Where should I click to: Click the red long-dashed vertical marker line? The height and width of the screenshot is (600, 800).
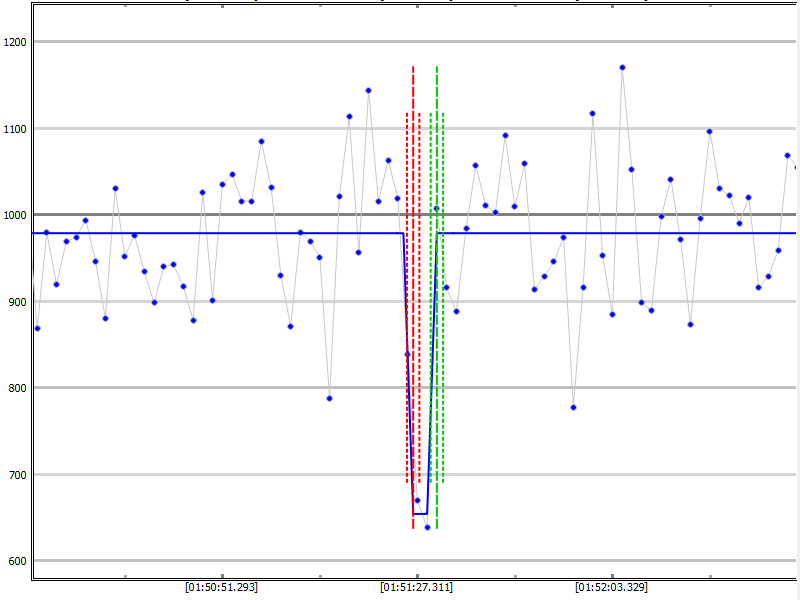point(413,300)
